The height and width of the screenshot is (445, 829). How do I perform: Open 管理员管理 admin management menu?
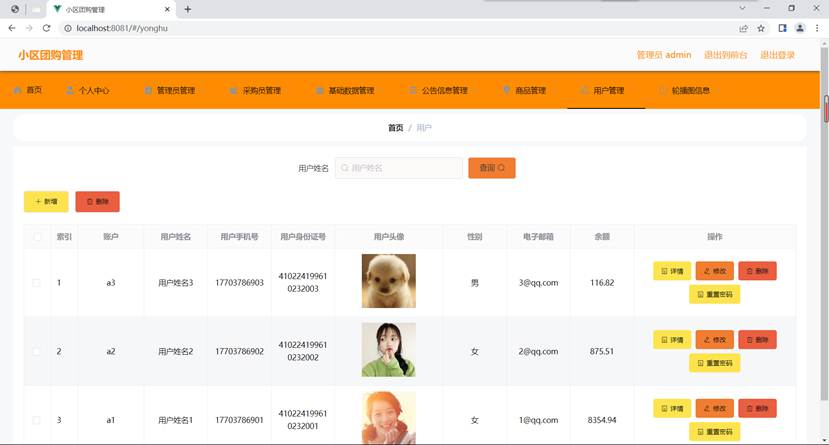(x=170, y=90)
